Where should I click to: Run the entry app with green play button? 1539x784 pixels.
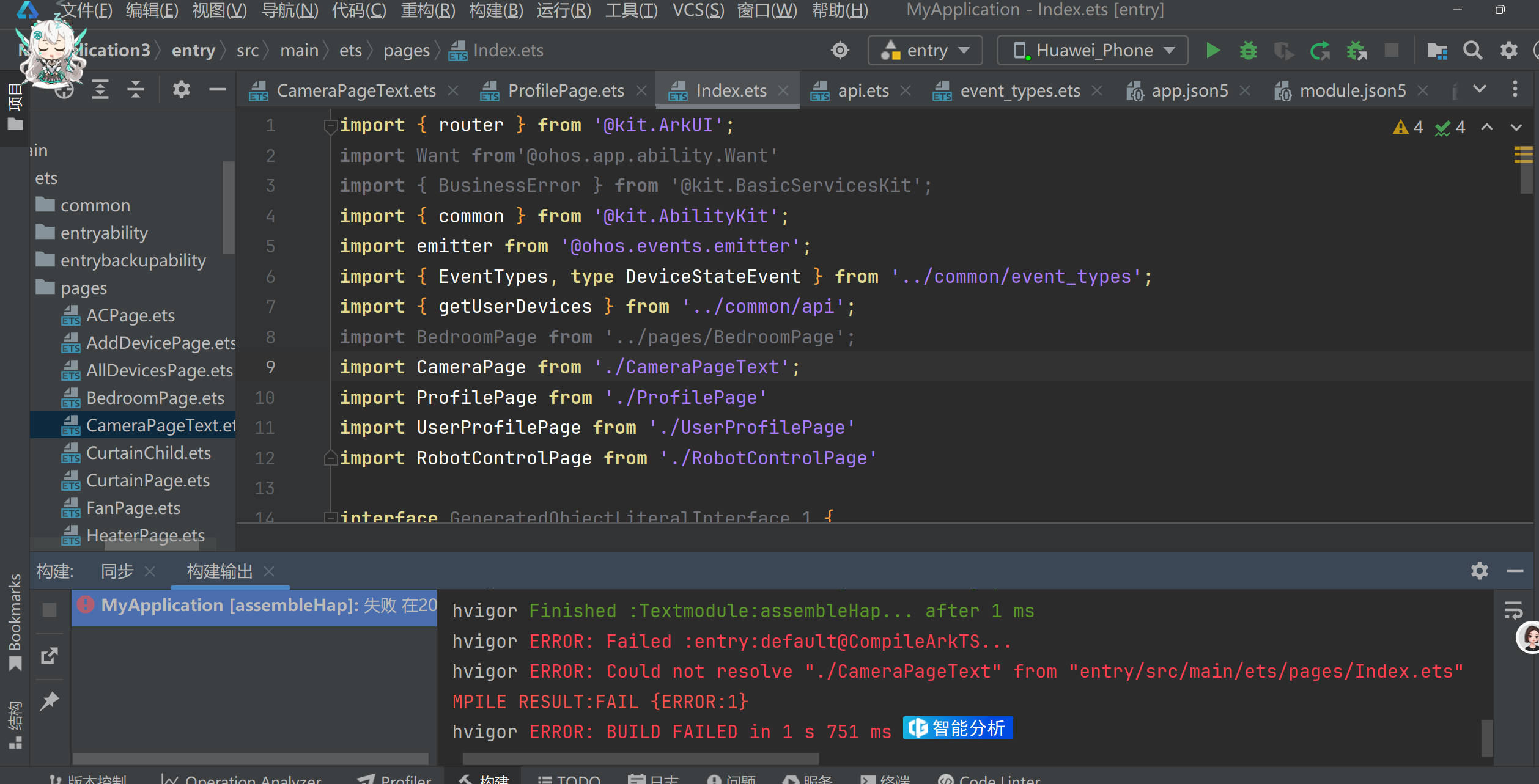coord(1212,50)
